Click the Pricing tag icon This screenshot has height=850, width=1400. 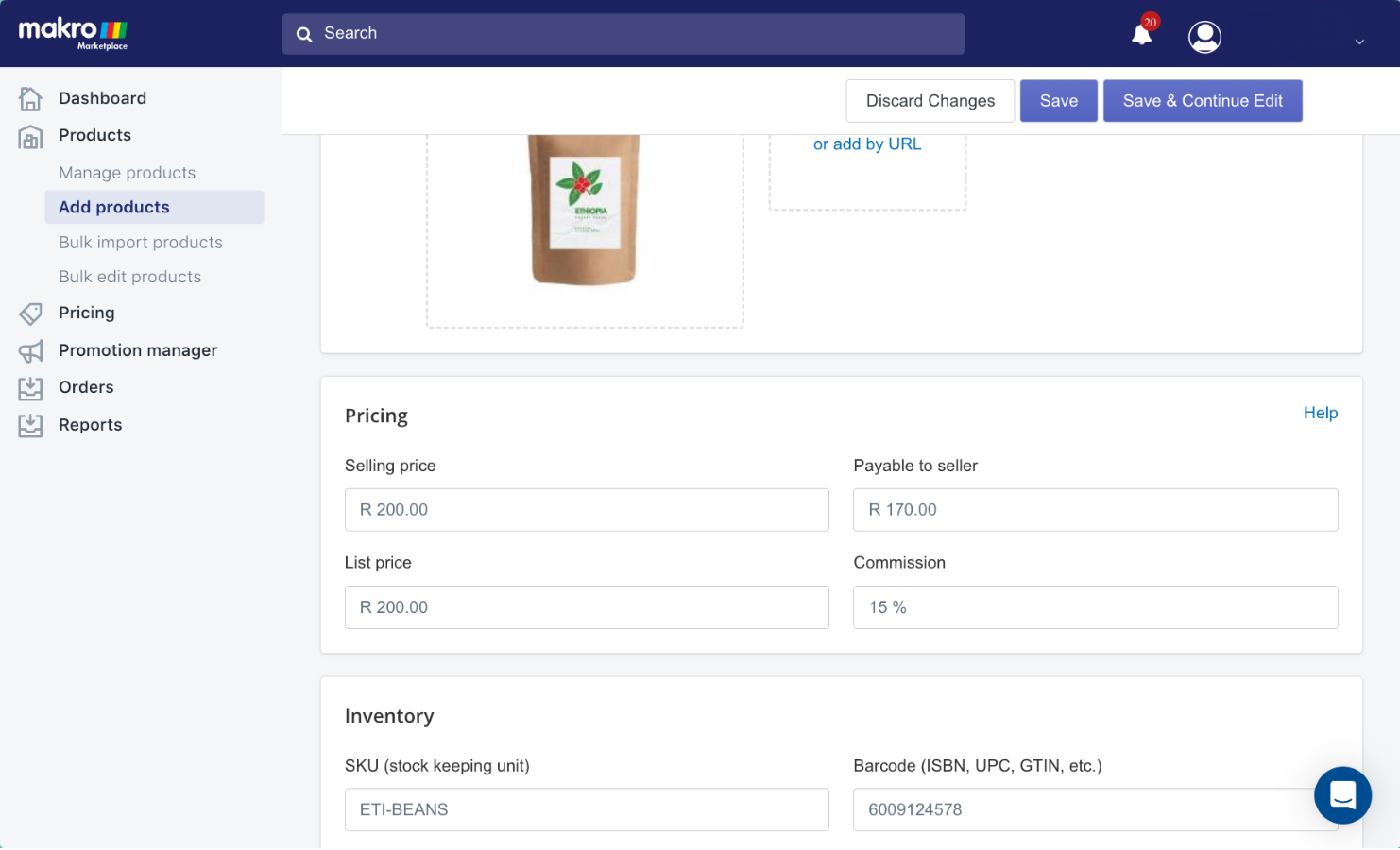[30, 314]
